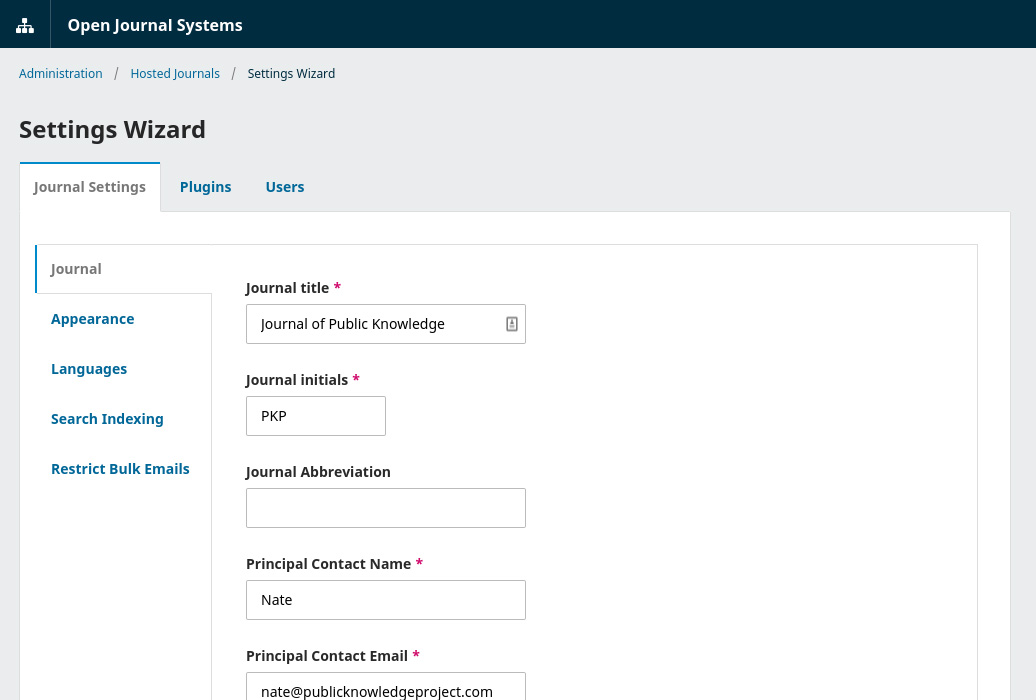Open the Hosted Journals breadcrumb link
1036x700 pixels.
click(175, 74)
